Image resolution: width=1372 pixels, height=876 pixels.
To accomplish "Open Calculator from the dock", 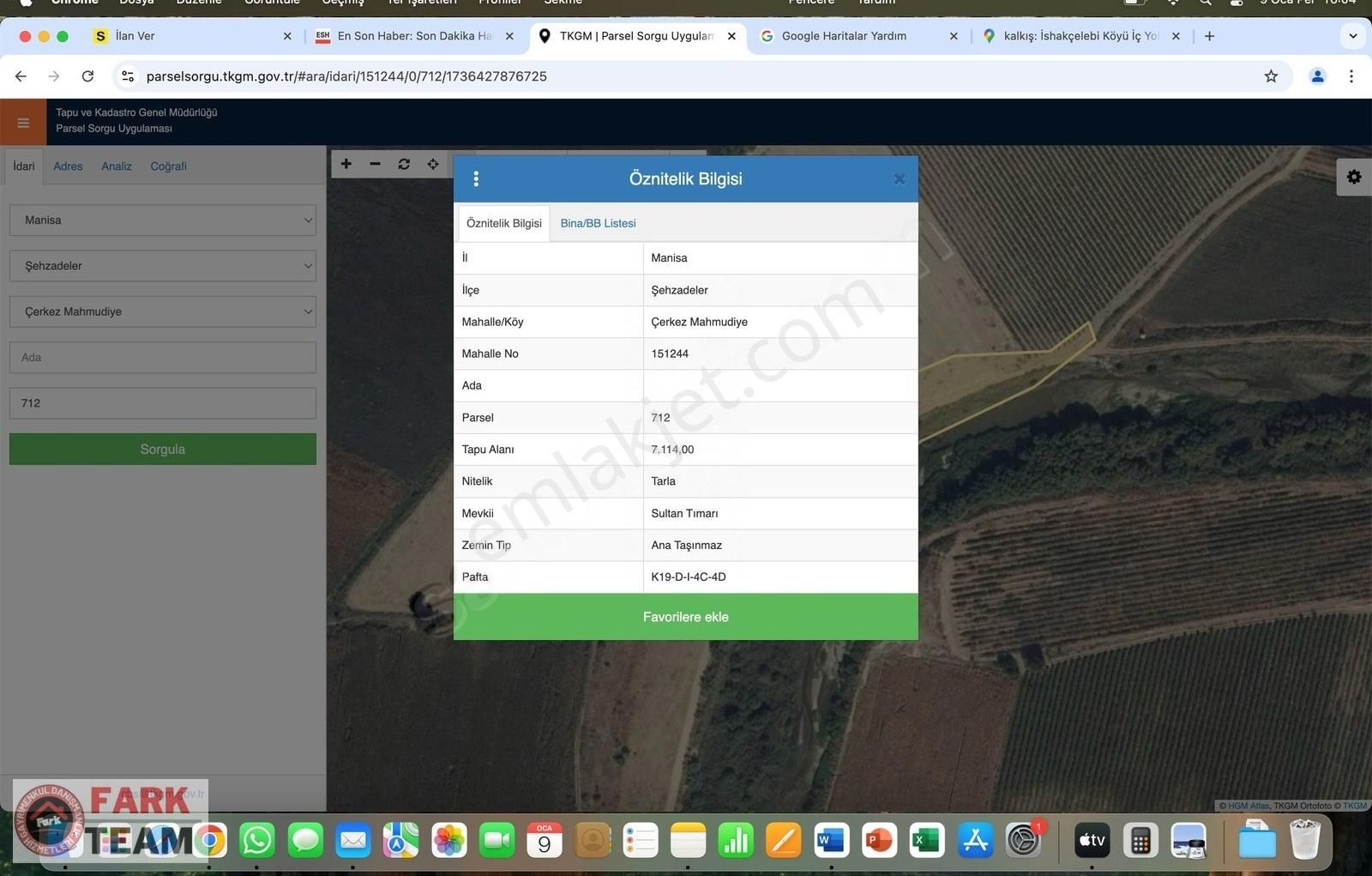I will tap(1140, 840).
